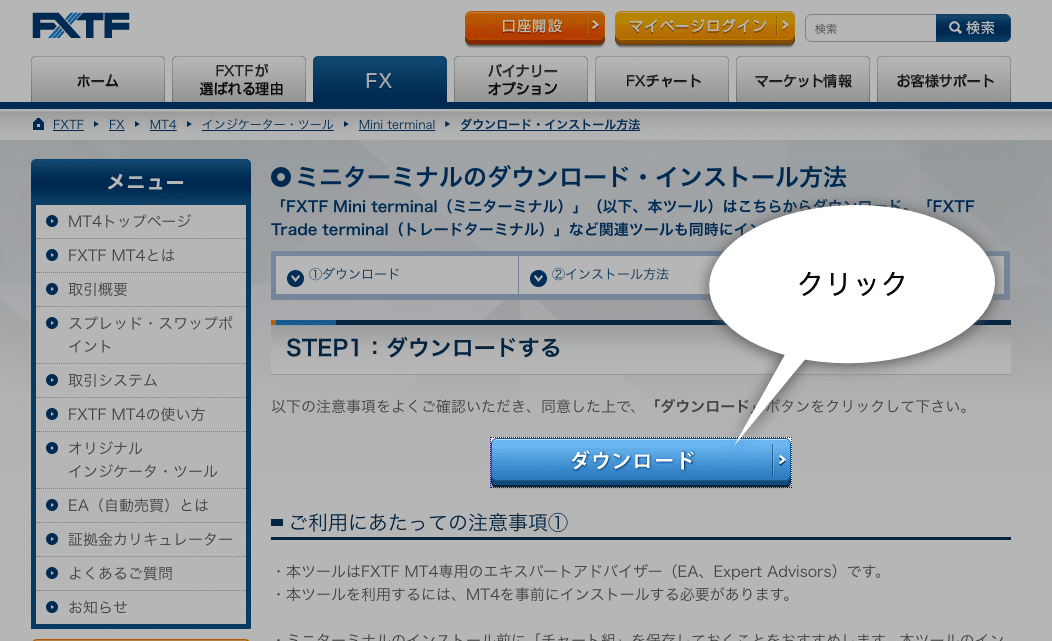
Task: Jump to ②インストール方法 section anchor
Action: pos(610,275)
